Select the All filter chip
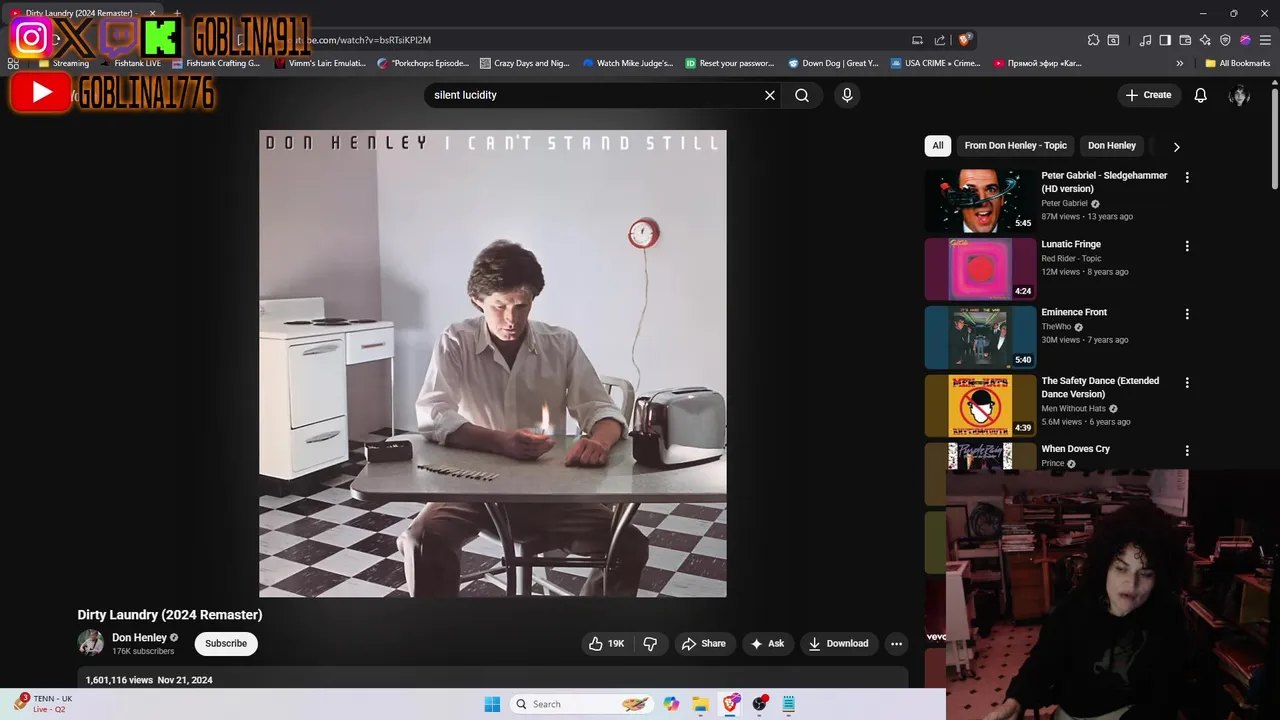 [x=938, y=146]
